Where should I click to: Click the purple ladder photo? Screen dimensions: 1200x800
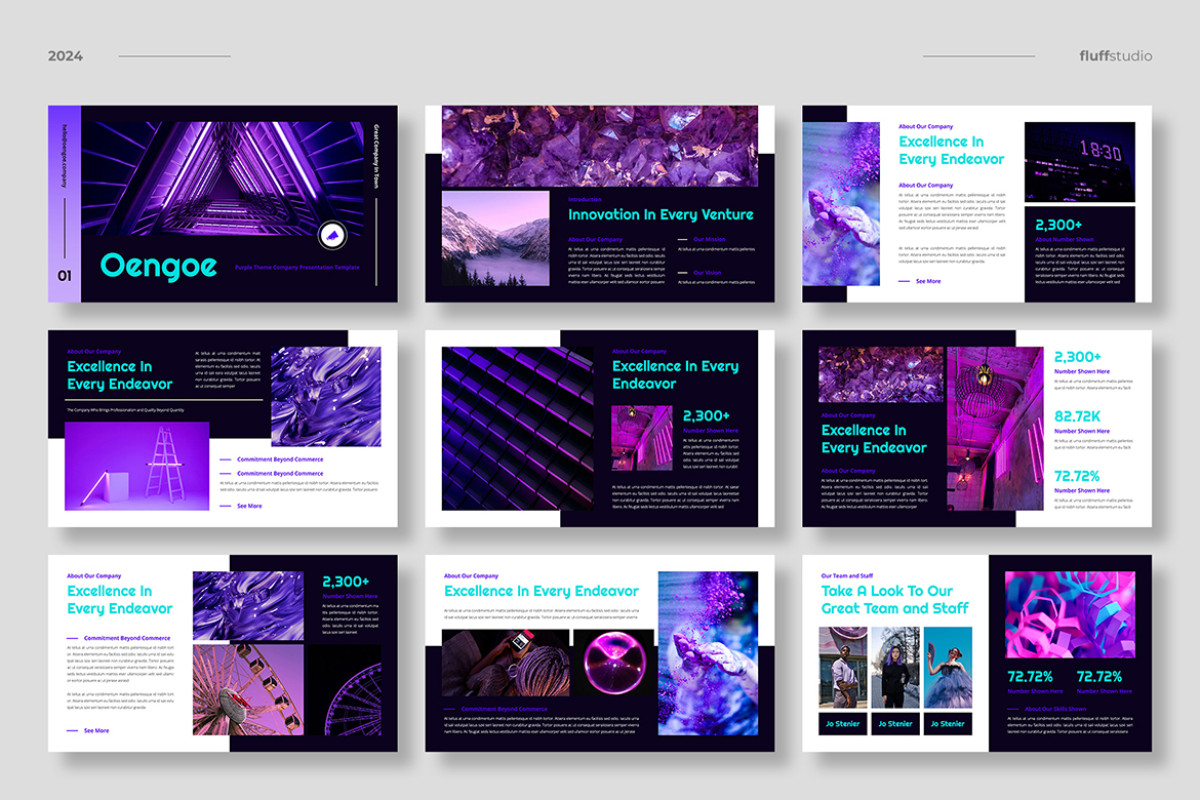[x=137, y=466]
